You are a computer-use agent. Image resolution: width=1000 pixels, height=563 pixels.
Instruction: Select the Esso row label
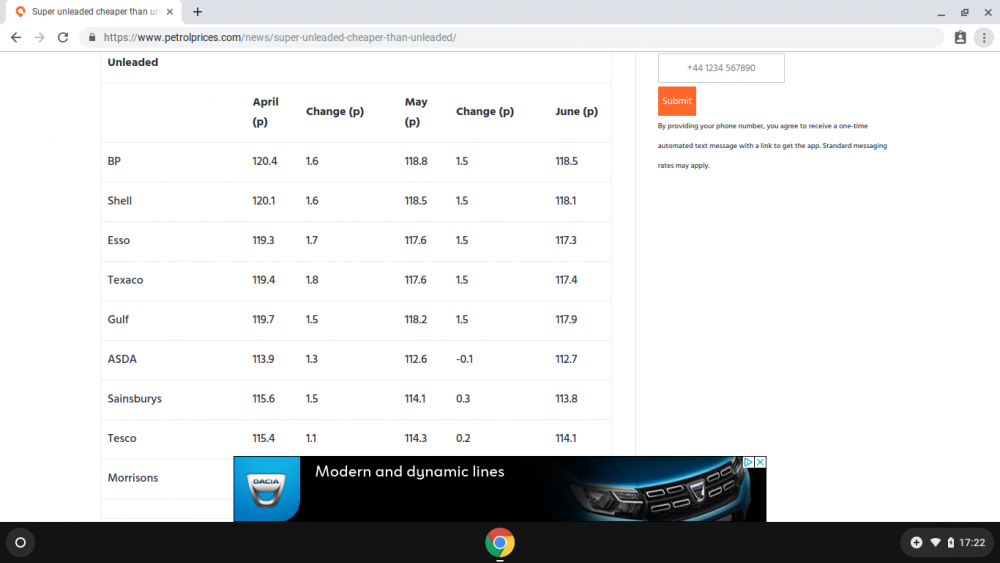pyautogui.click(x=119, y=240)
